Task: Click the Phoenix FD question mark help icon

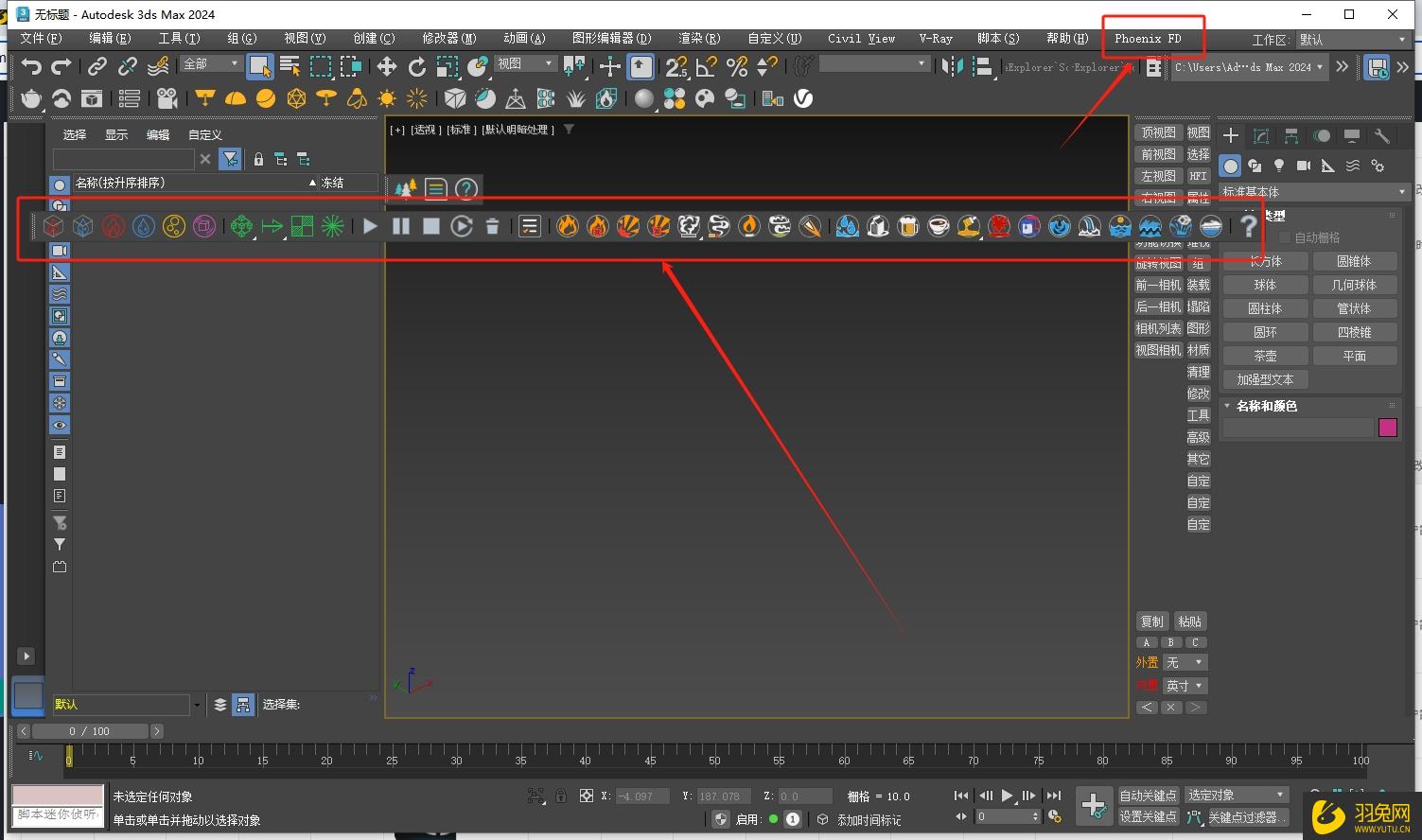Action: coord(1249,226)
